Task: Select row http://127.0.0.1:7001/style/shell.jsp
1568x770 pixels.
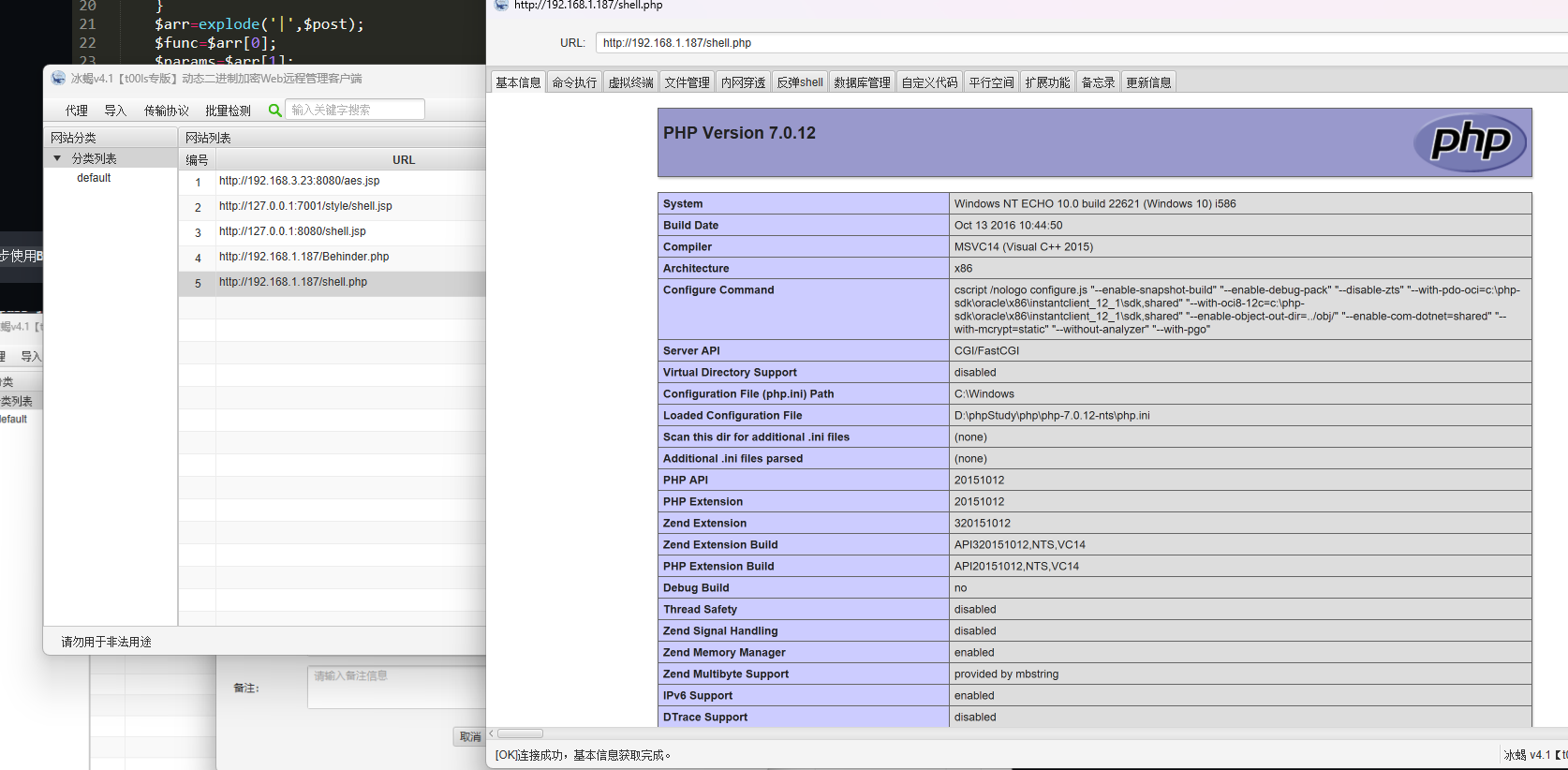Action: click(332, 207)
